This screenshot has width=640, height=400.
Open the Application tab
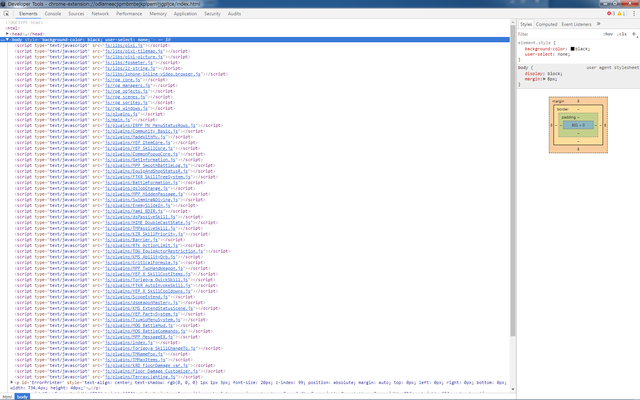(185, 13)
